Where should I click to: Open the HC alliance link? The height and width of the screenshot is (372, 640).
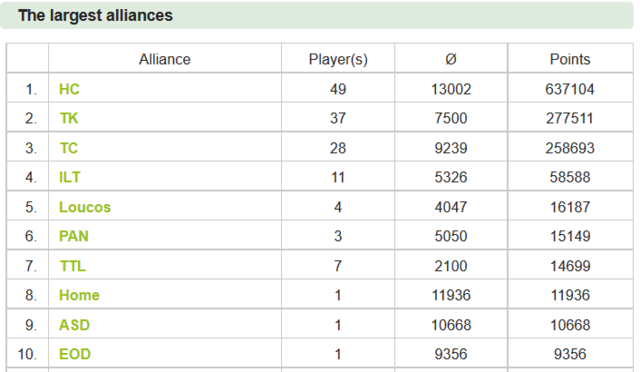[x=69, y=89]
